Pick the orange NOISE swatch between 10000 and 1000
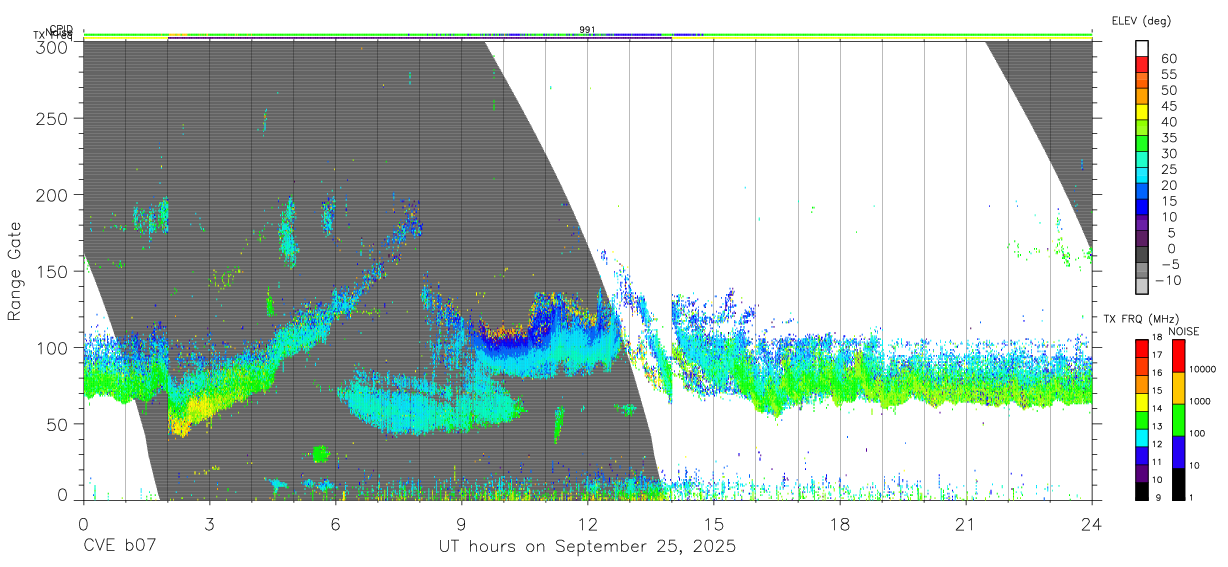 coord(1178,388)
